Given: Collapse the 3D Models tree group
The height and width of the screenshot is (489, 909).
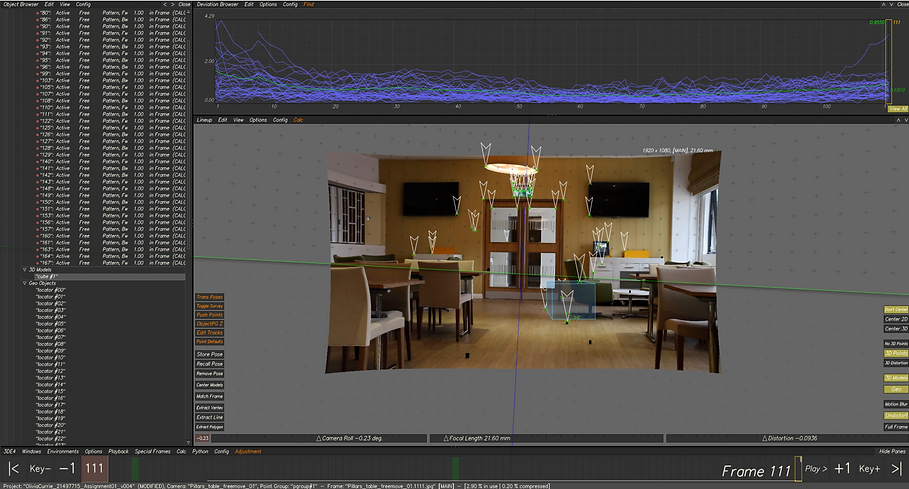Looking at the screenshot, I should point(25,269).
